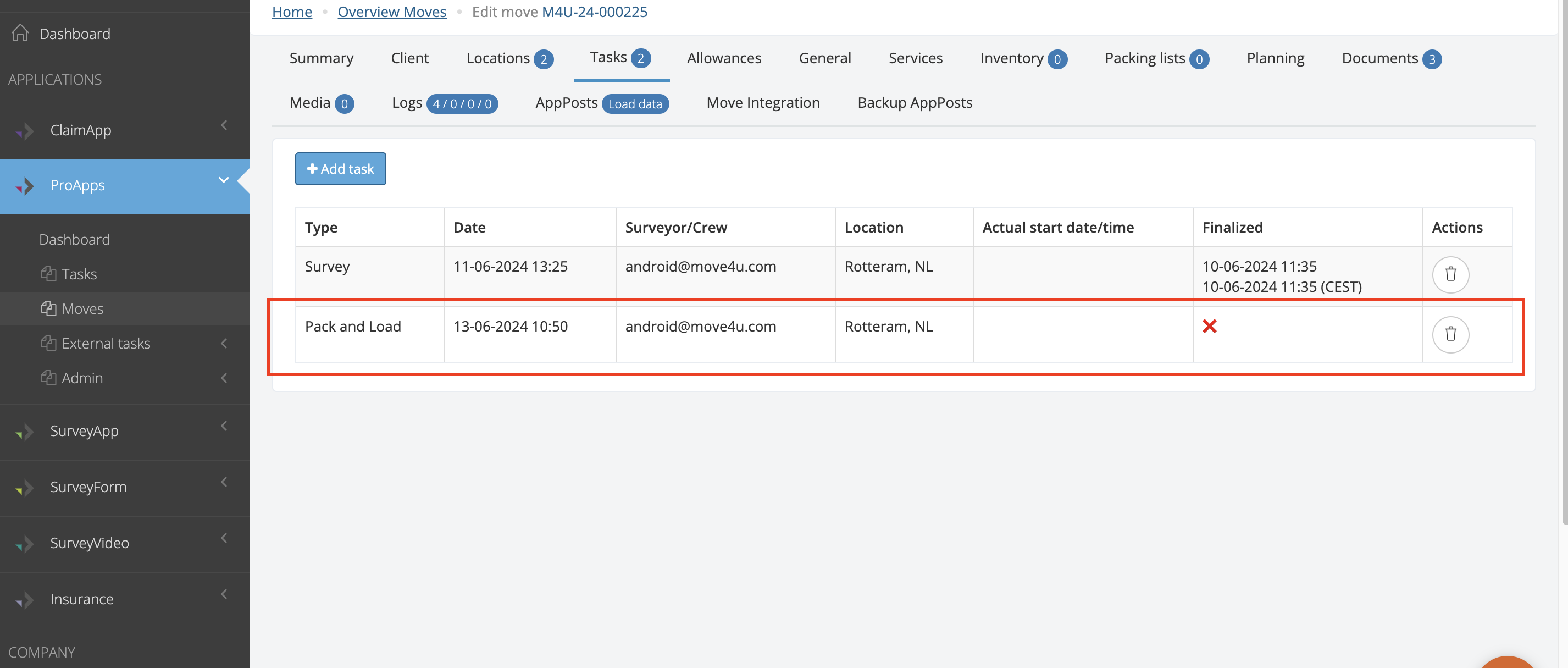This screenshot has height=668, width=1568.
Task: Click the Documents count badge
Action: (x=1432, y=59)
